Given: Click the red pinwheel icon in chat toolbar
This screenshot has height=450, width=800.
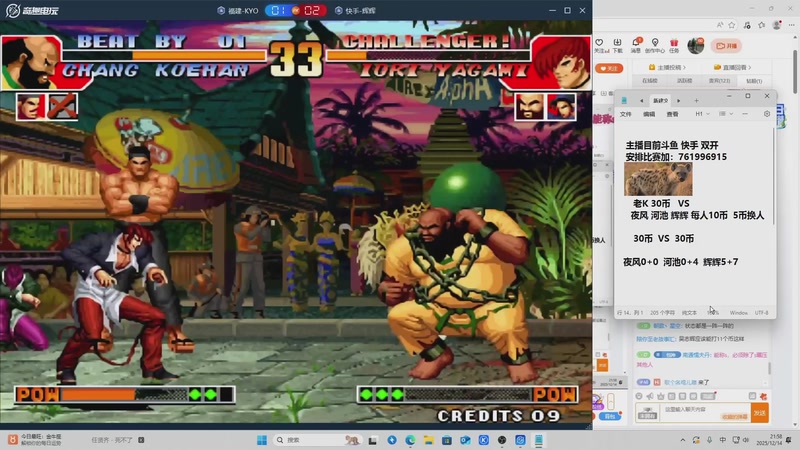Looking at the screenshot, I should (763, 396).
